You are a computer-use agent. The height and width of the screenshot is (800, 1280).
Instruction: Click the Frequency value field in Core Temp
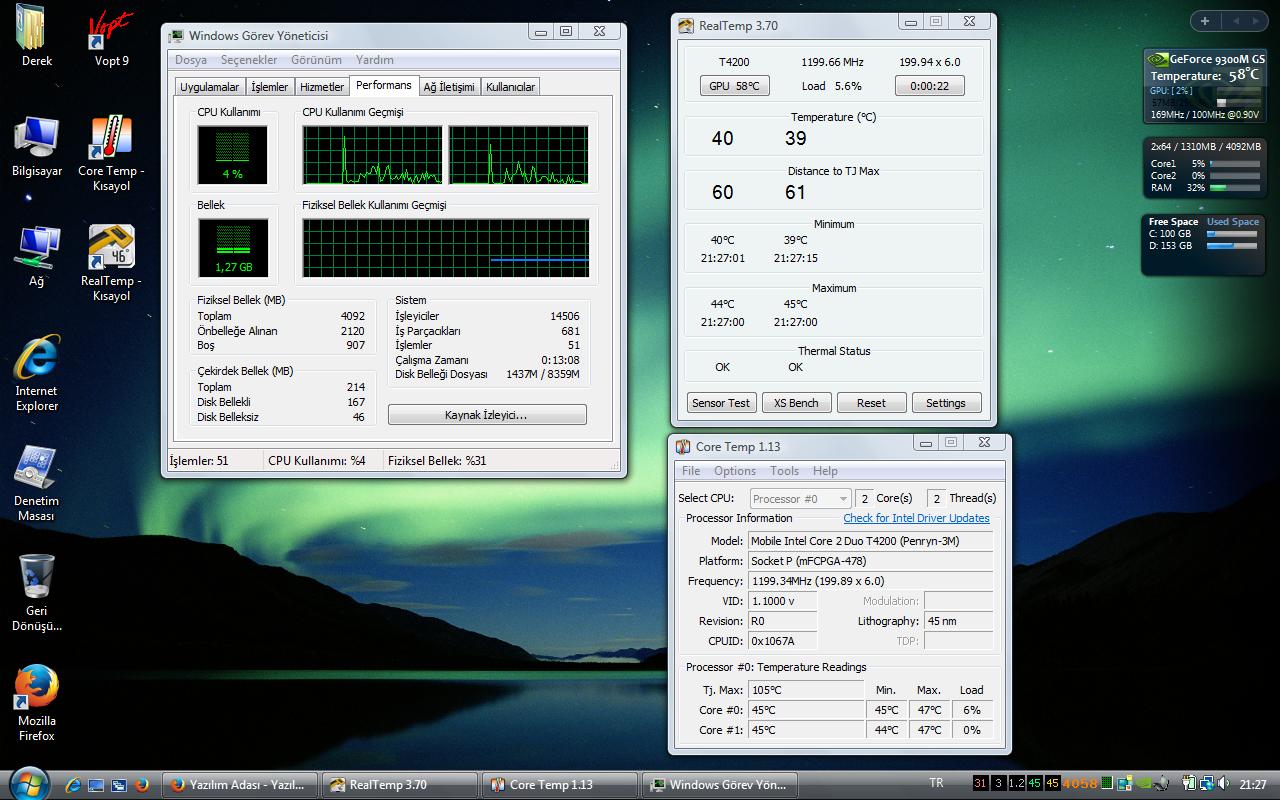point(871,581)
